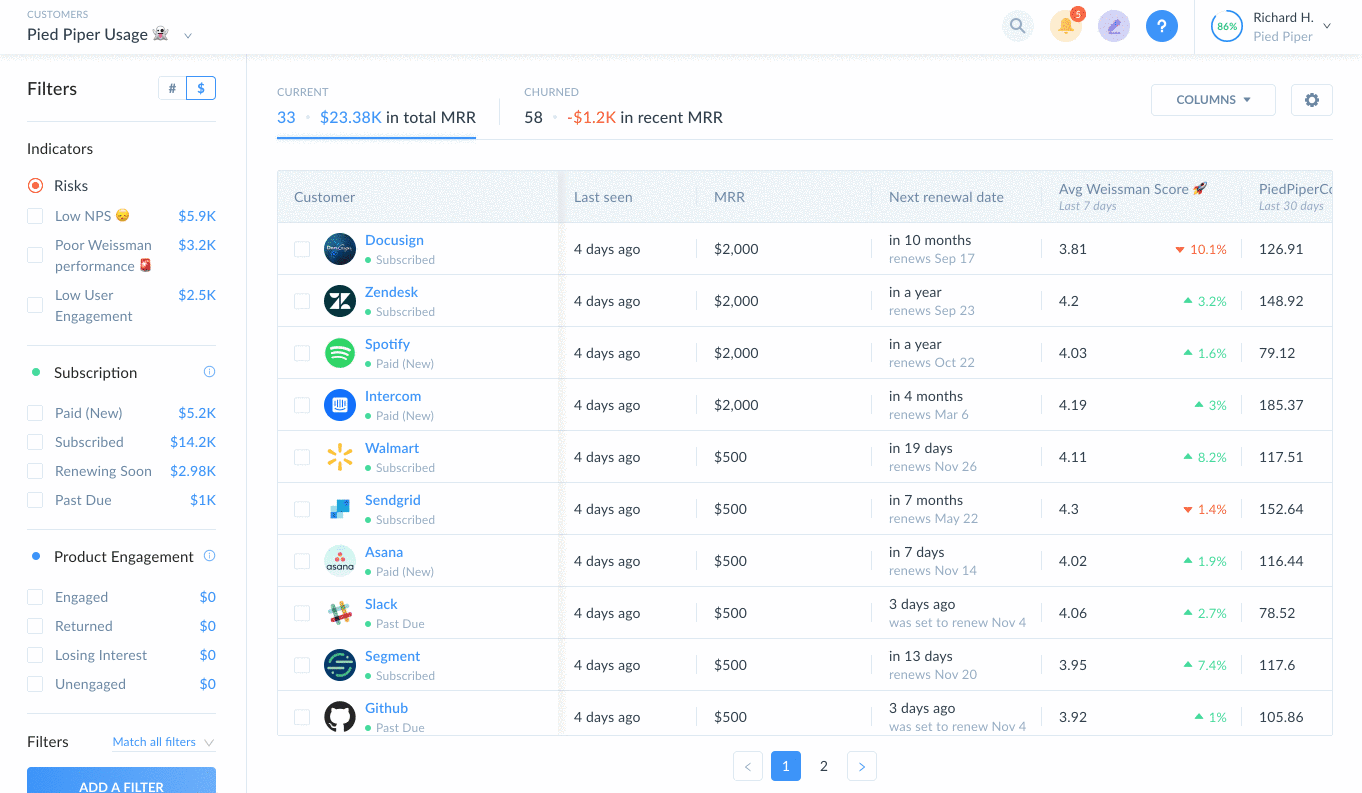Click the Walmart logo avatar
The width and height of the screenshot is (1362, 793).
click(x=340, y=457)
